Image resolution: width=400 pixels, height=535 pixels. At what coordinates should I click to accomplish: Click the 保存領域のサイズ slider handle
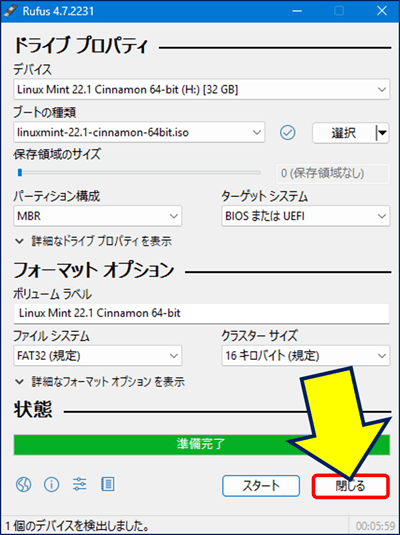20,173
